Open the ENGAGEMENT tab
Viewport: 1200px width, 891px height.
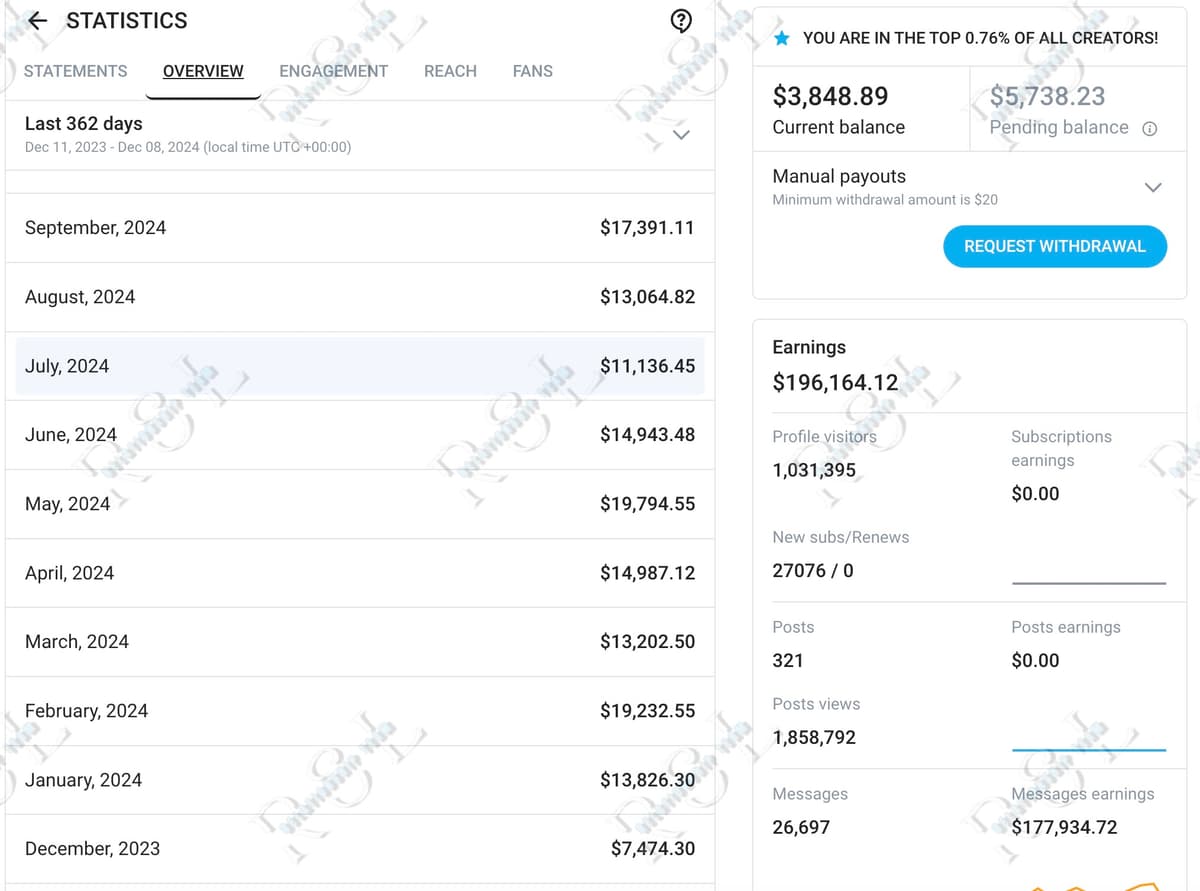pos(333,71)
